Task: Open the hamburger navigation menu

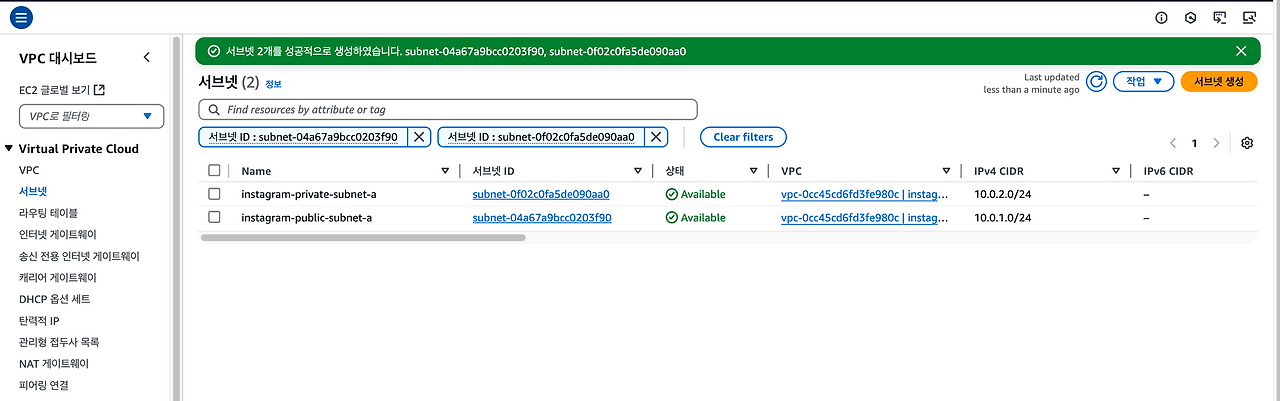Action: pos(21,17)
